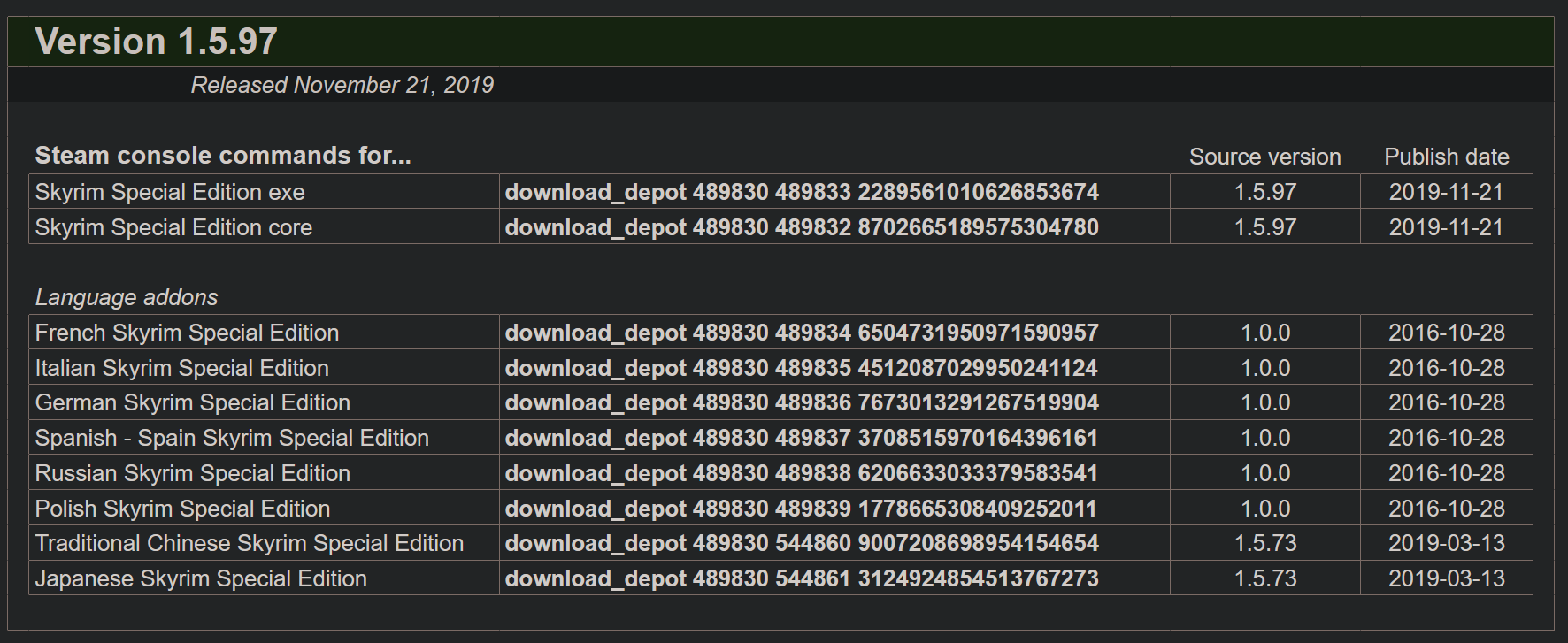Click 'Steam console commands for...' header
Screen dimensions: 1568x643
click(x=223, y=156)
